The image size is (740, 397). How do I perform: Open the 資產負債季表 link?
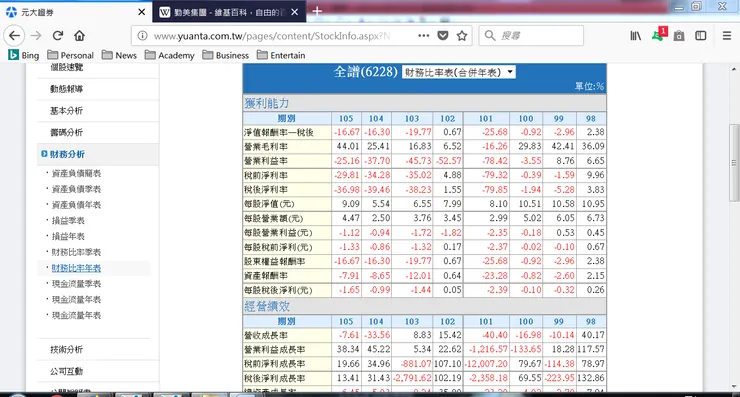click(x=76, y=189)
